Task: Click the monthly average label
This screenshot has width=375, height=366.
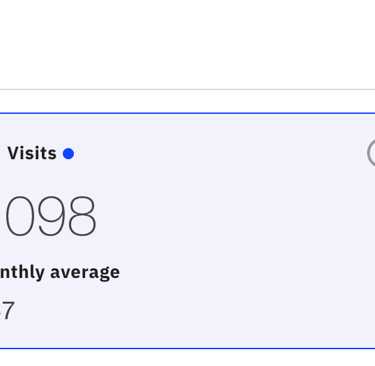Action: [60, 272]
